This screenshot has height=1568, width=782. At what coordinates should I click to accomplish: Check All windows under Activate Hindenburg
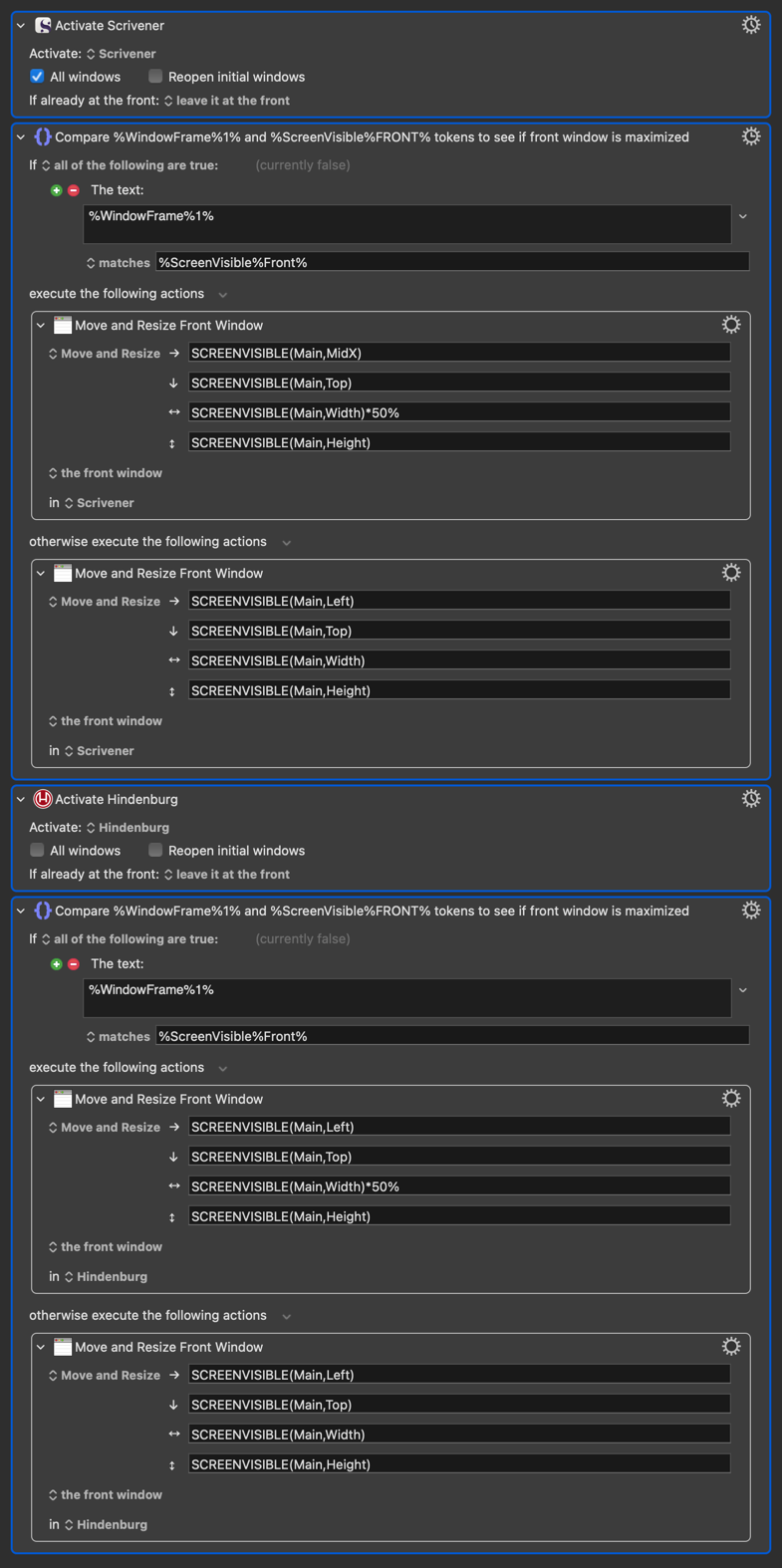[37, 851]
